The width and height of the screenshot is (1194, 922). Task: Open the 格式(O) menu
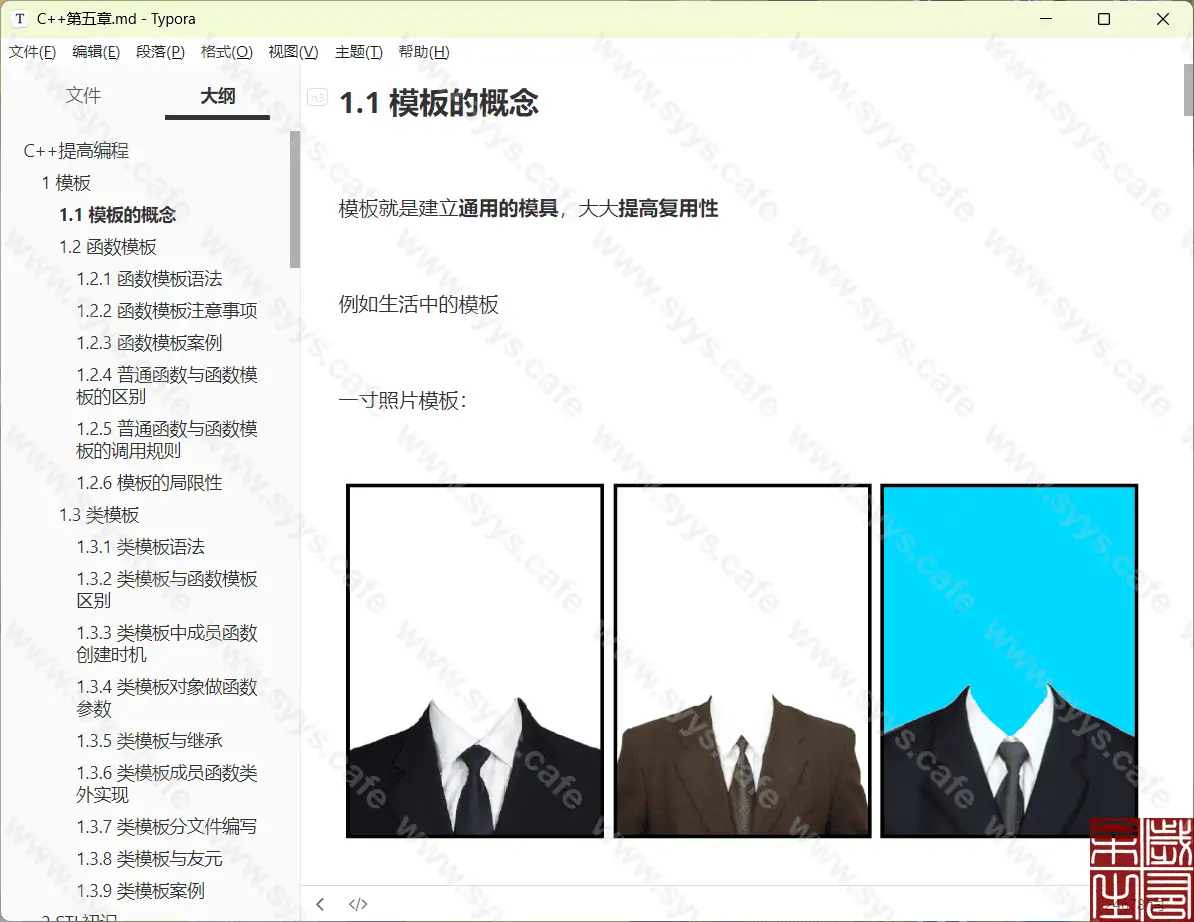coord(226,52)
